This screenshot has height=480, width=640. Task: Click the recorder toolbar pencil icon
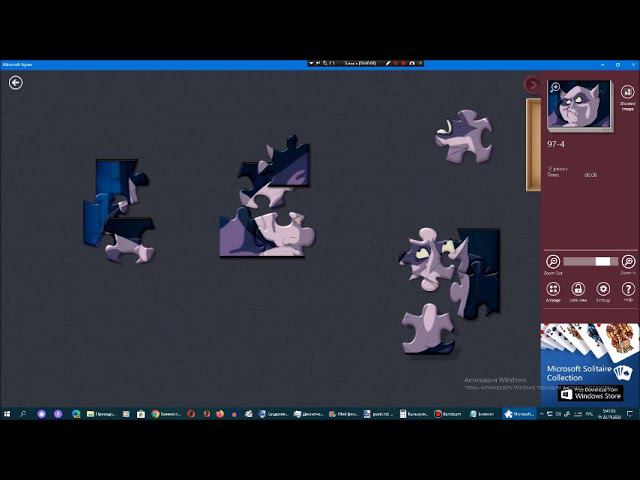click(x=388, y=63)
